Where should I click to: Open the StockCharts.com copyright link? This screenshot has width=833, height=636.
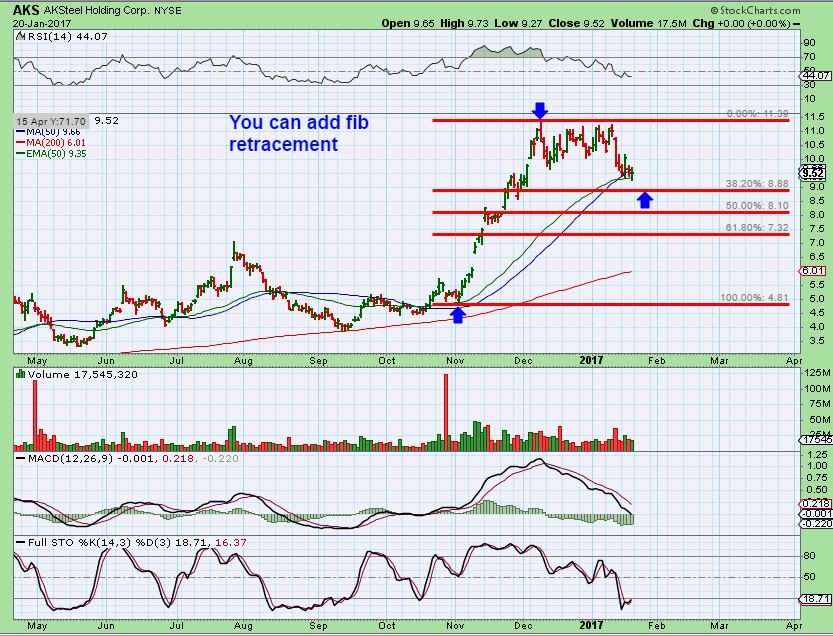[x=755, y=10]
